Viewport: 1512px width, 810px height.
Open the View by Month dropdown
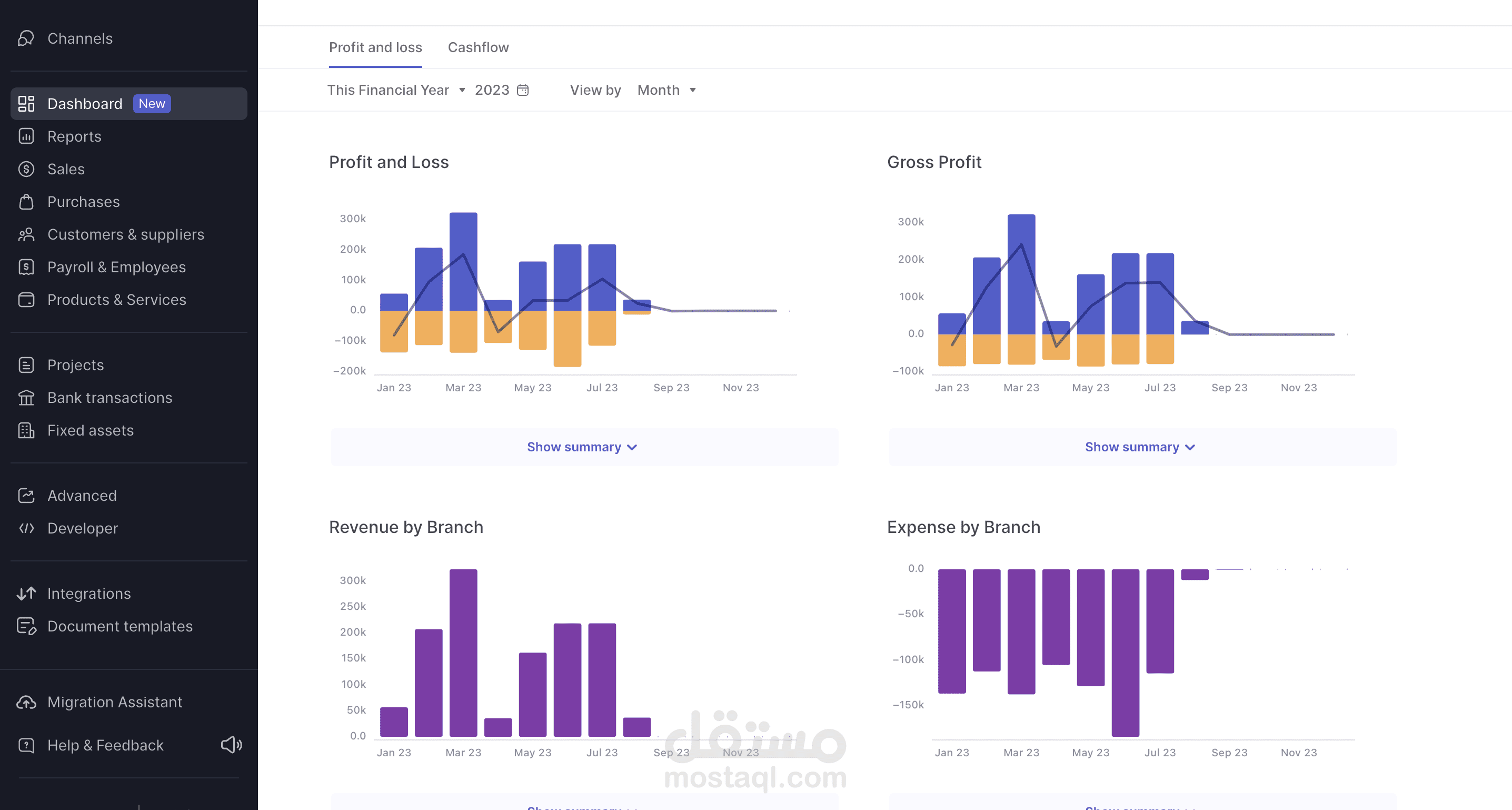[x=667, y=90]
